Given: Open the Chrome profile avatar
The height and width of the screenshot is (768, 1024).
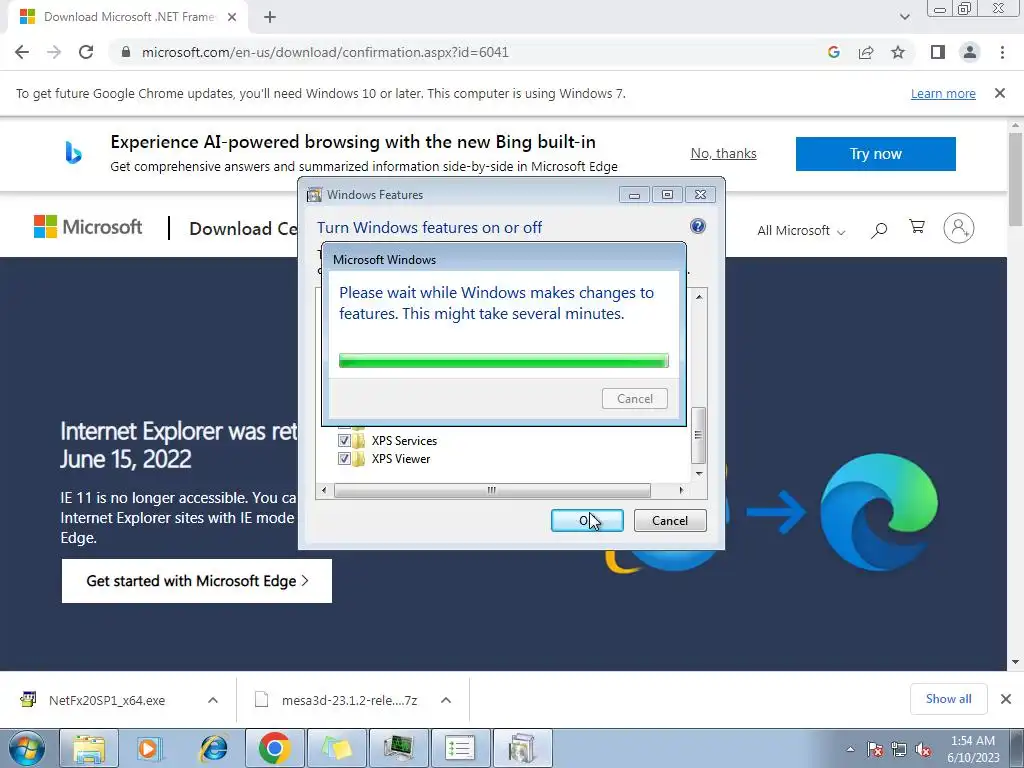Looking at the screenshot, I should 970,52.
